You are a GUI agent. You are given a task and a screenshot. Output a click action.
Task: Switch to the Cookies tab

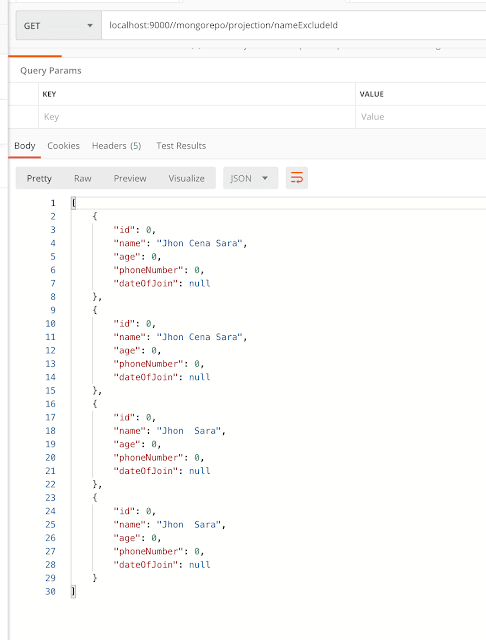(x=63, y=146)
